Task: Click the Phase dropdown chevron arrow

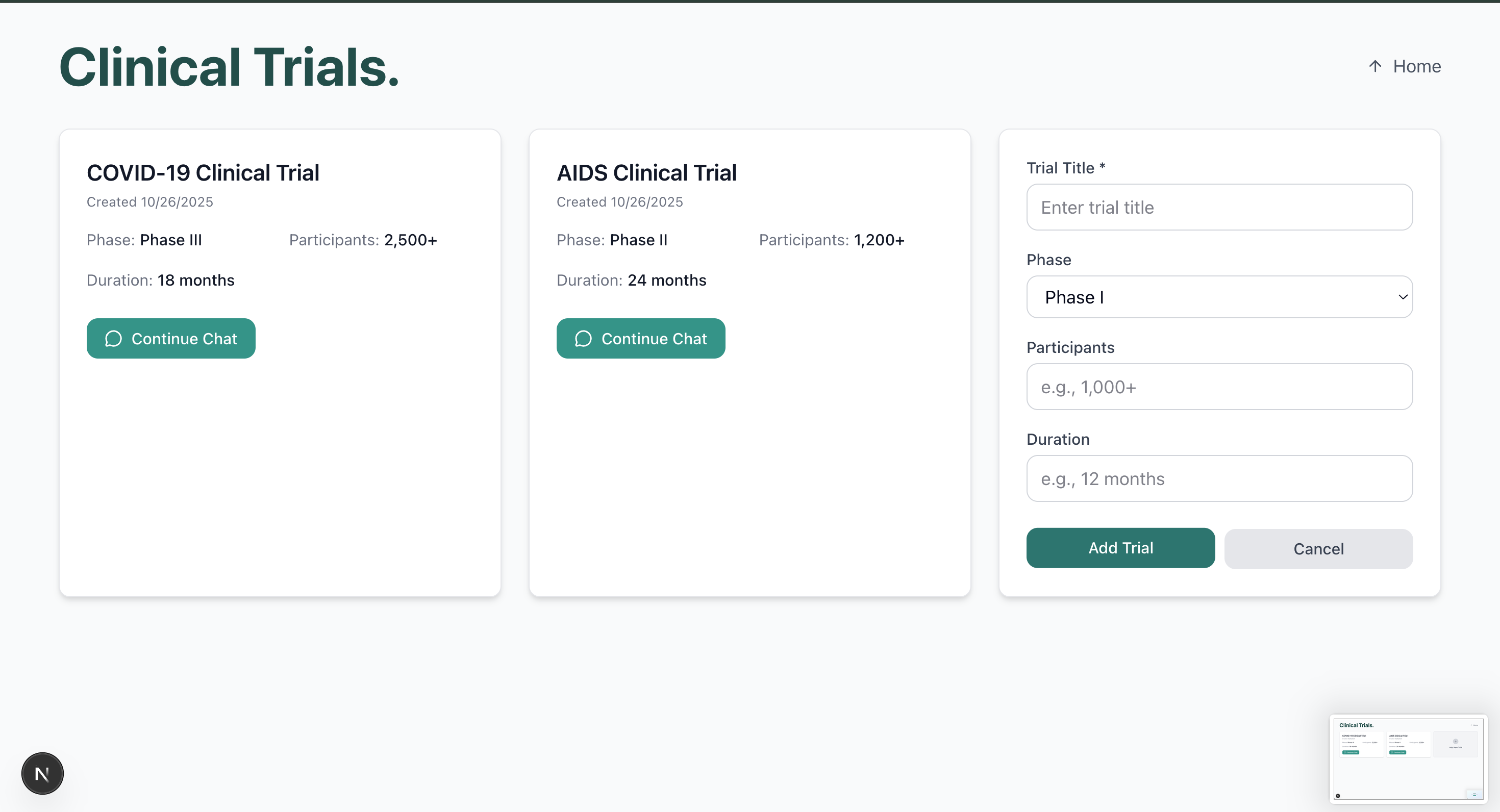Action: point(1403,297)
